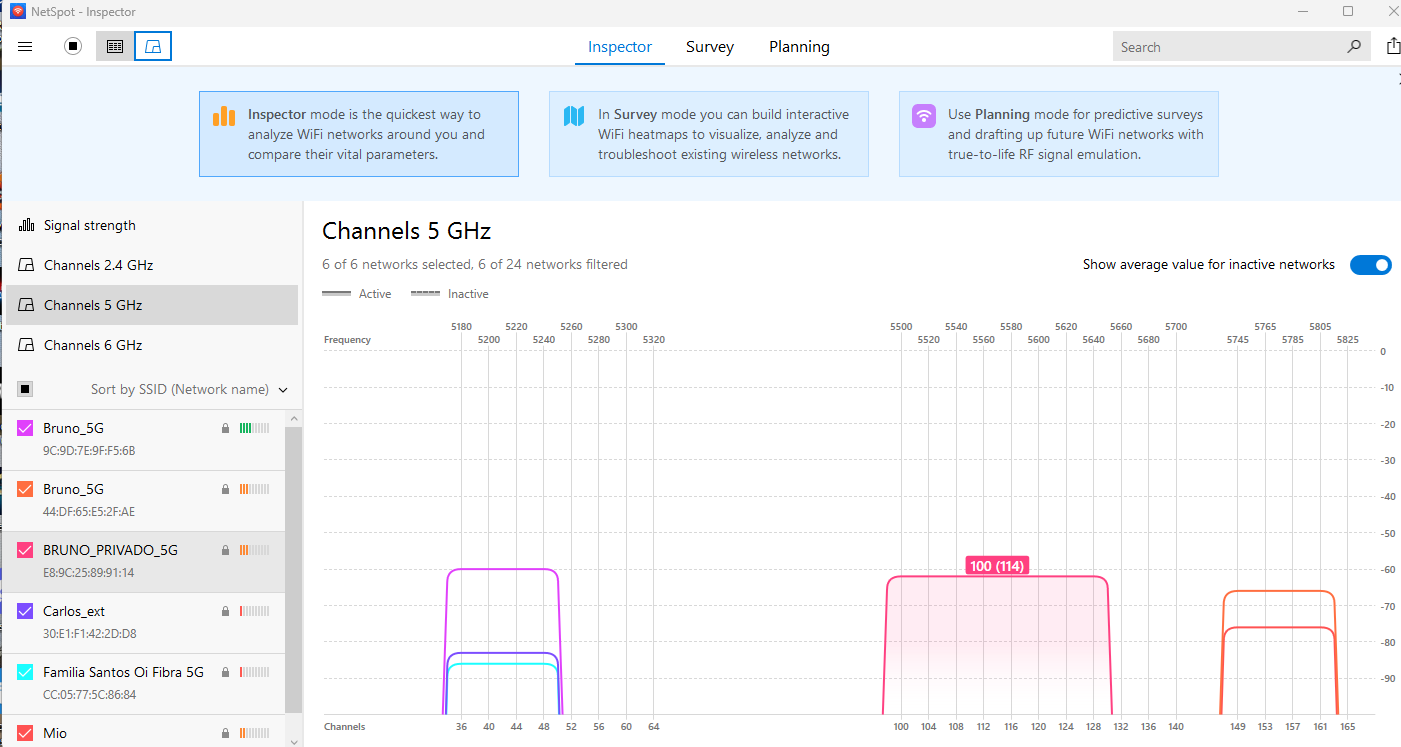
Task: Click the Active legend entry
Action: point(357,294)
